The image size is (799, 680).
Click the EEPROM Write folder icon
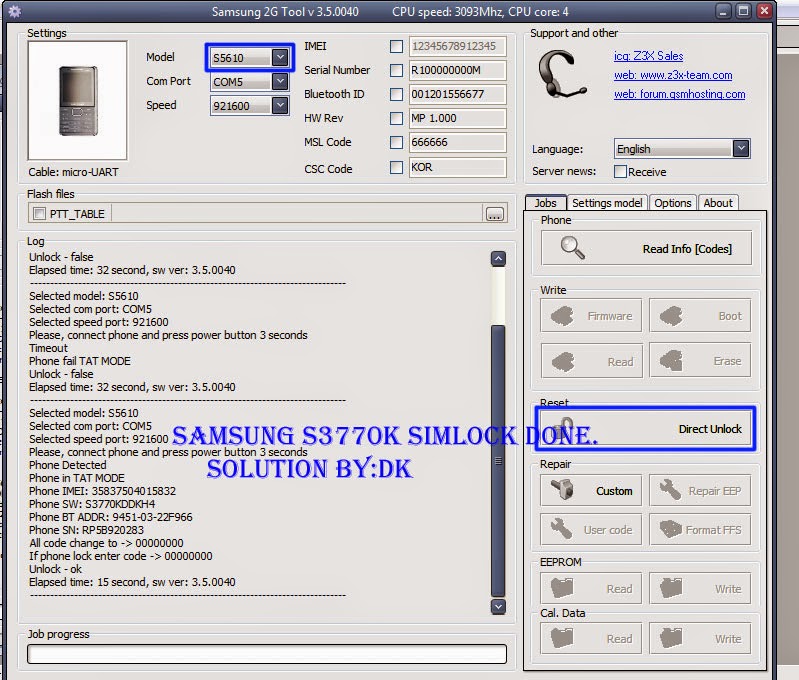(671, 588)
